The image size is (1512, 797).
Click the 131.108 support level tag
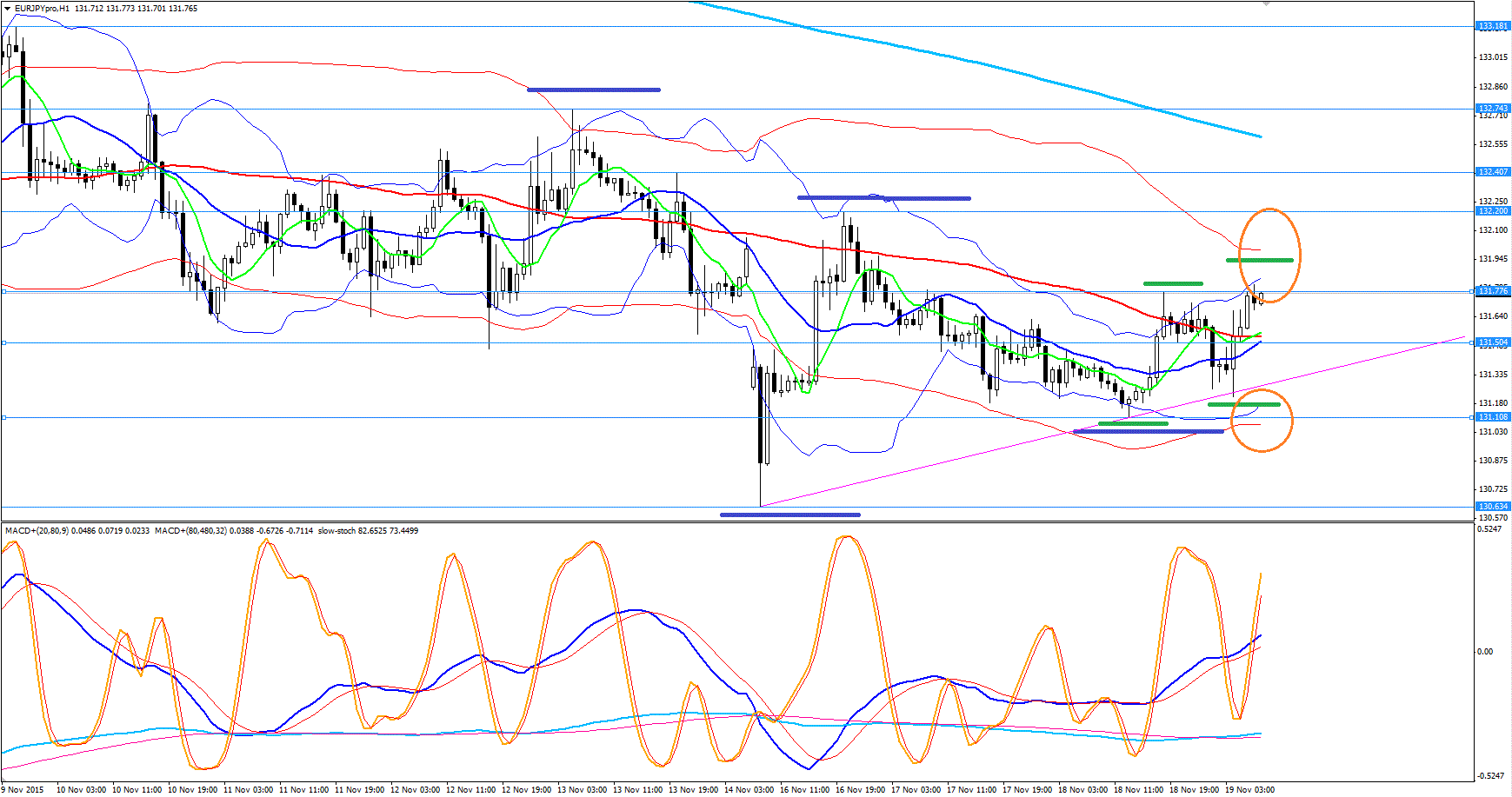click(1493, 417)
